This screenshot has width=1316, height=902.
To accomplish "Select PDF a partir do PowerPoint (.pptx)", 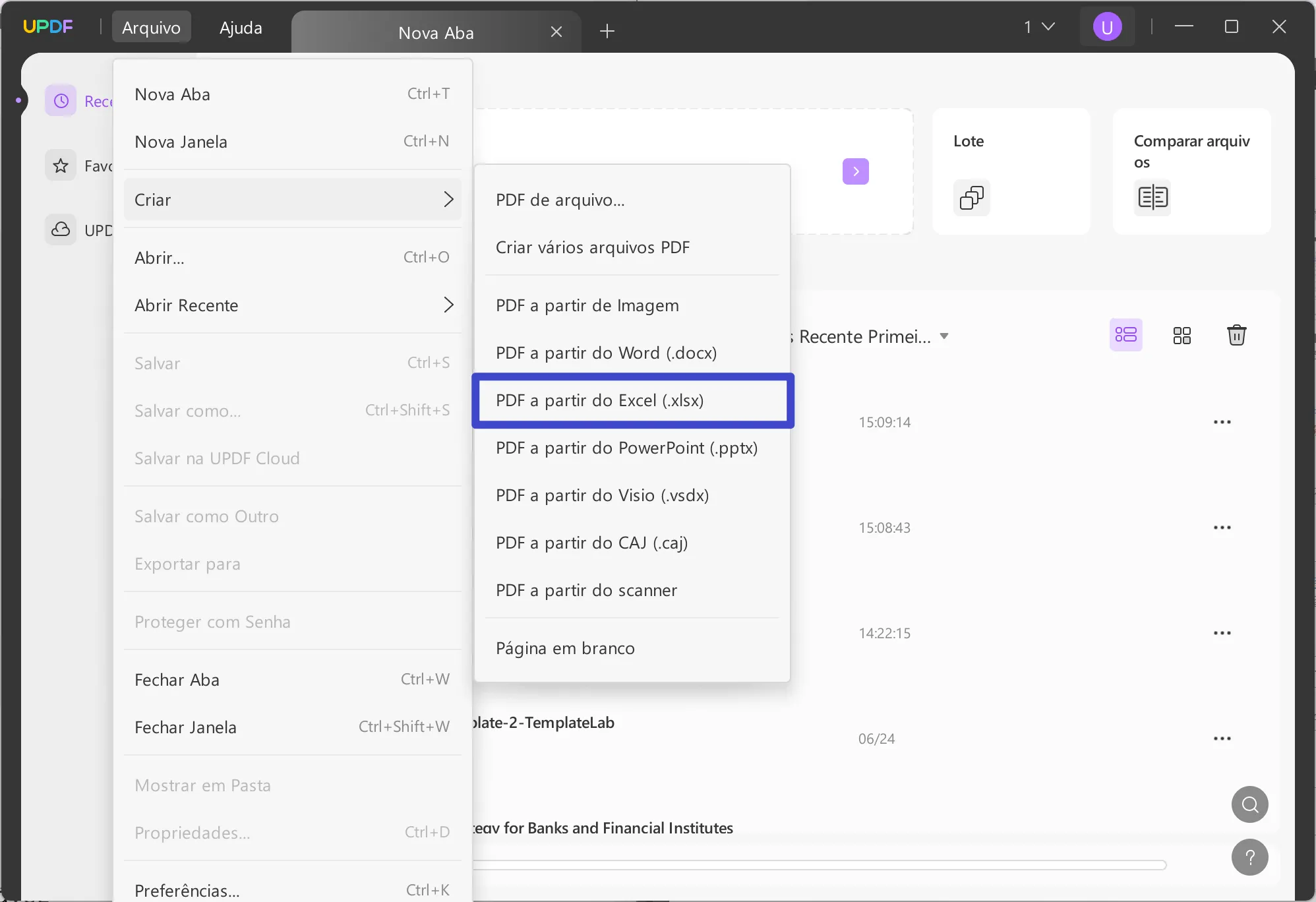I will click(632, 448).
